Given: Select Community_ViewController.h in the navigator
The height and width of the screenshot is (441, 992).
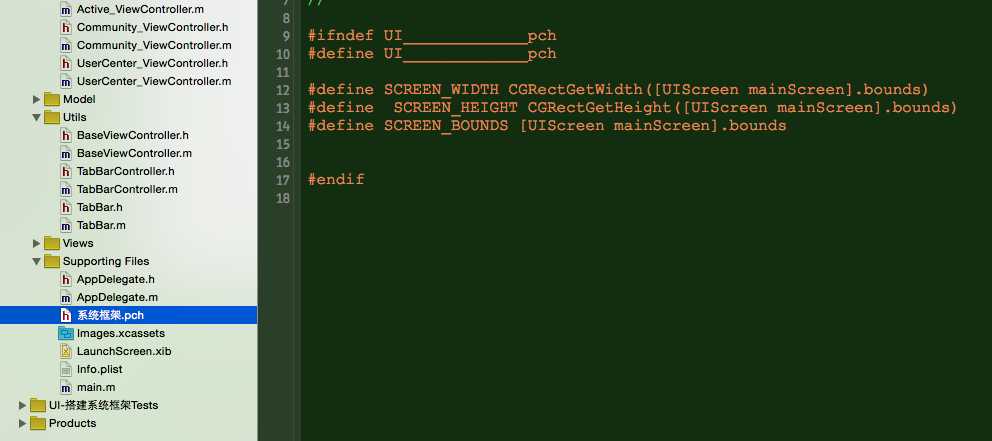Looking at the screenshot, I should (152, 27).
